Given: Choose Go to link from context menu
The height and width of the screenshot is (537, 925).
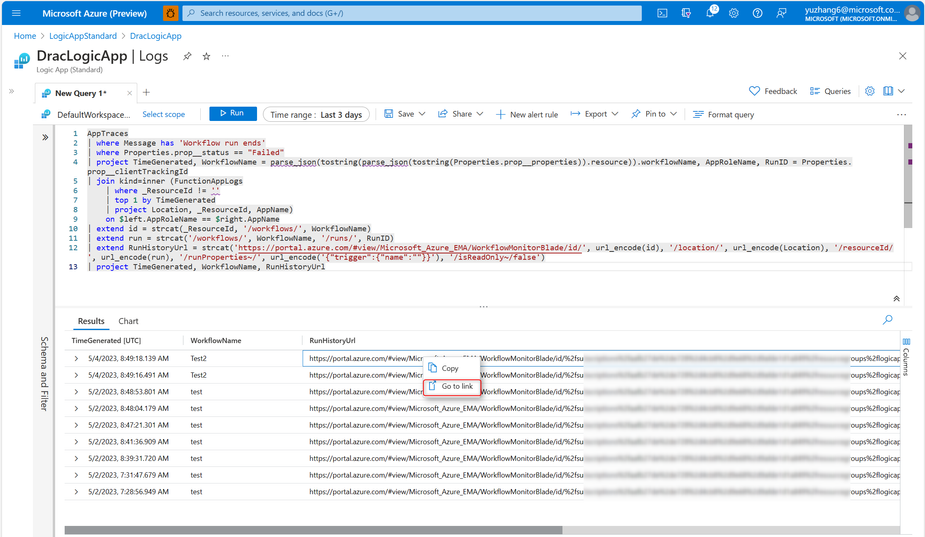Looking at the screenshot, I should (x=452, y=387).
